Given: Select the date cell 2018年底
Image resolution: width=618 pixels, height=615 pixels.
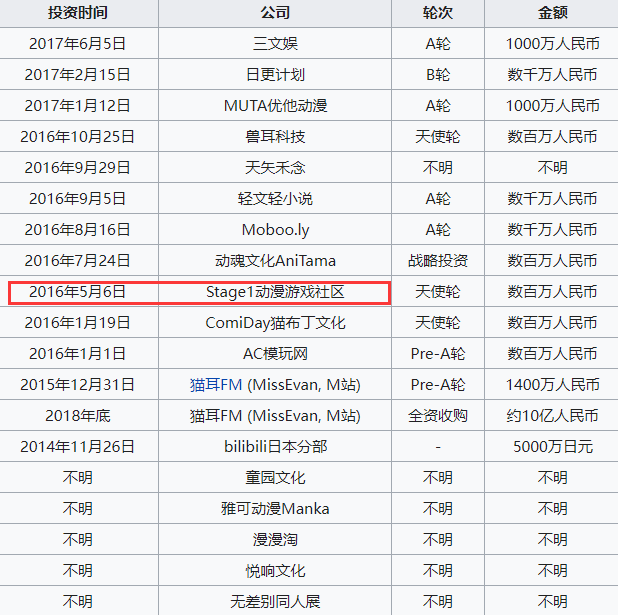Looking at the screenshot, I should coord(78,416).
